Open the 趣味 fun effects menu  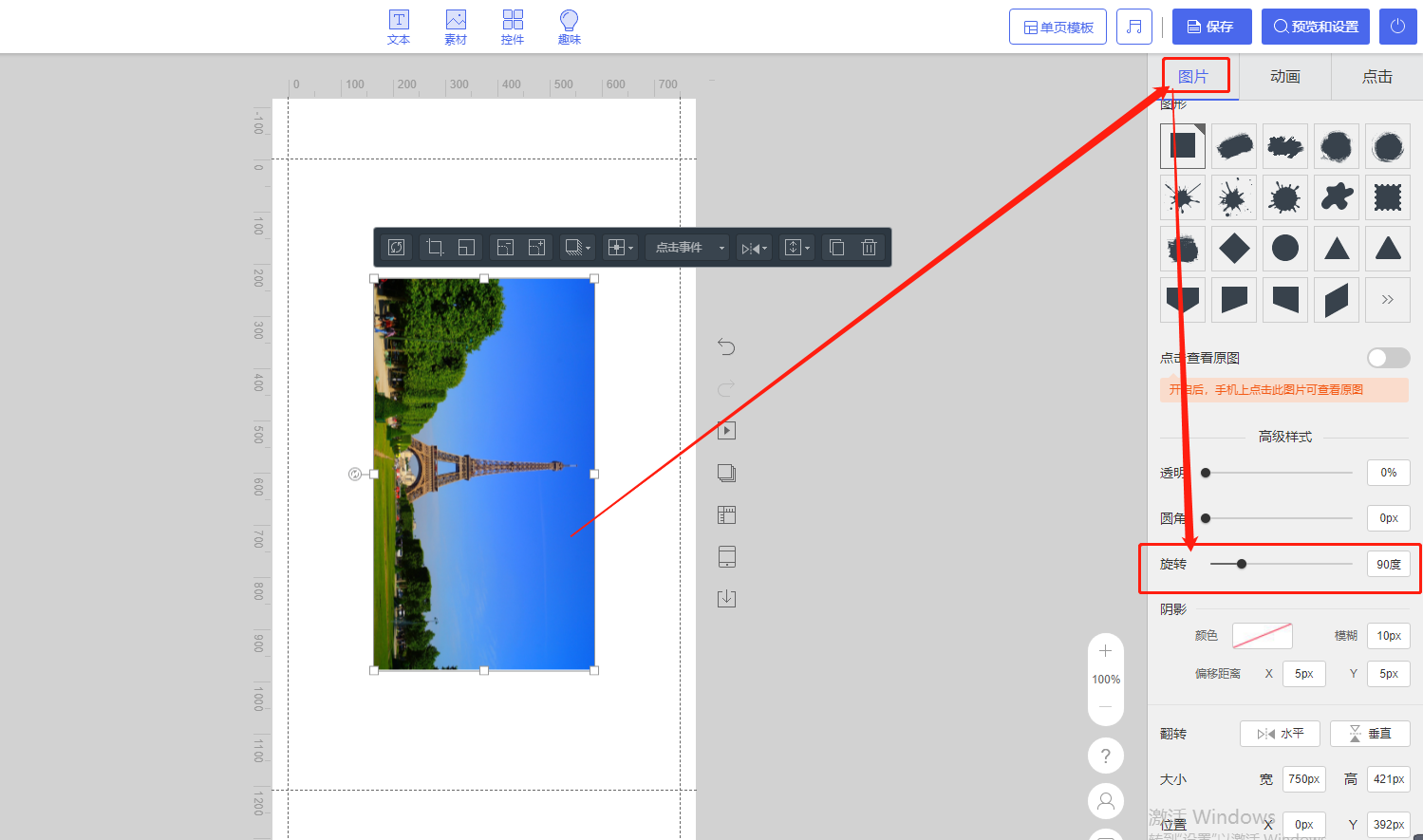[570, 28]
